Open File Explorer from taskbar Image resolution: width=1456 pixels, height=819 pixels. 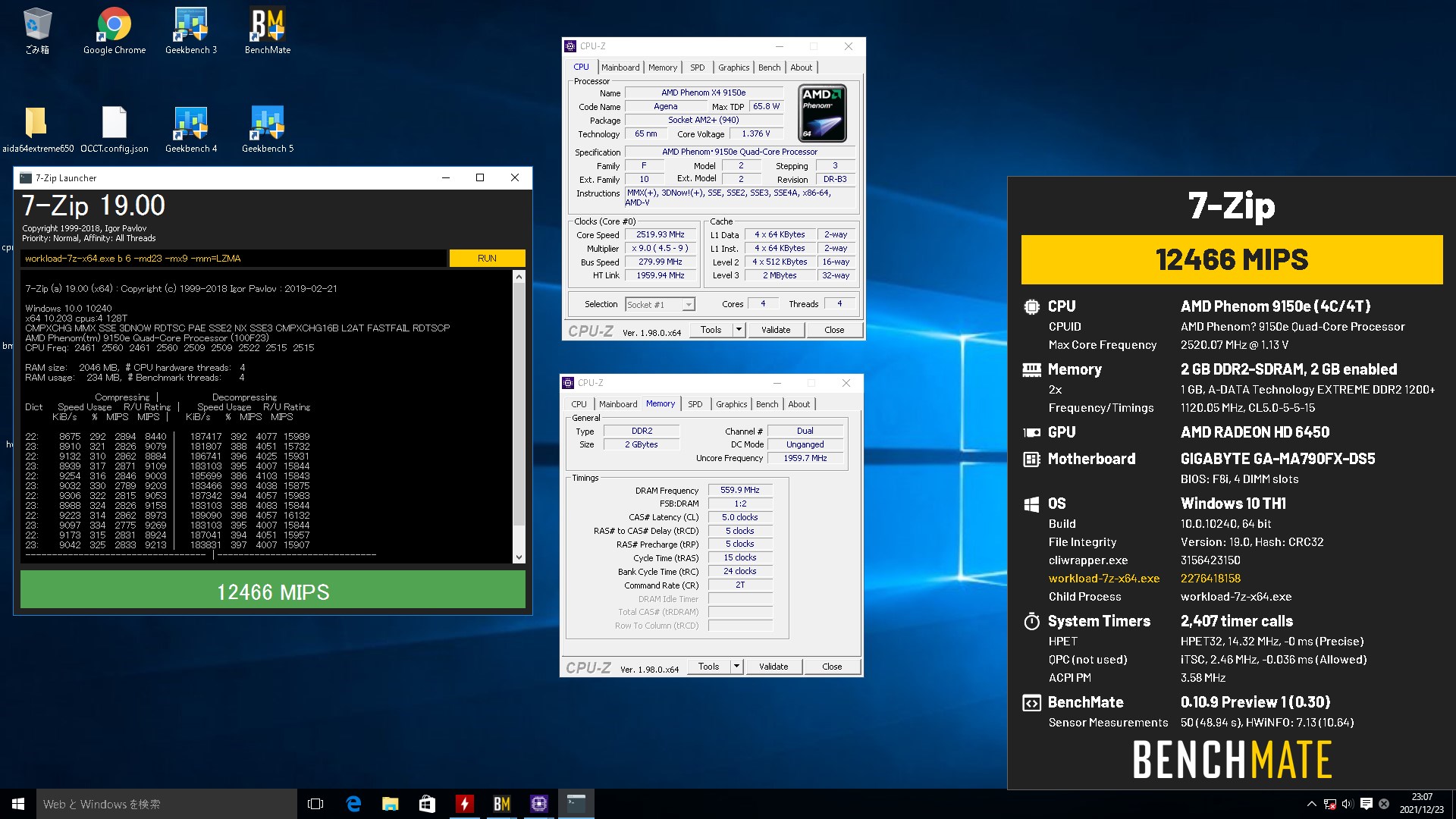click(x=390, y=804)
